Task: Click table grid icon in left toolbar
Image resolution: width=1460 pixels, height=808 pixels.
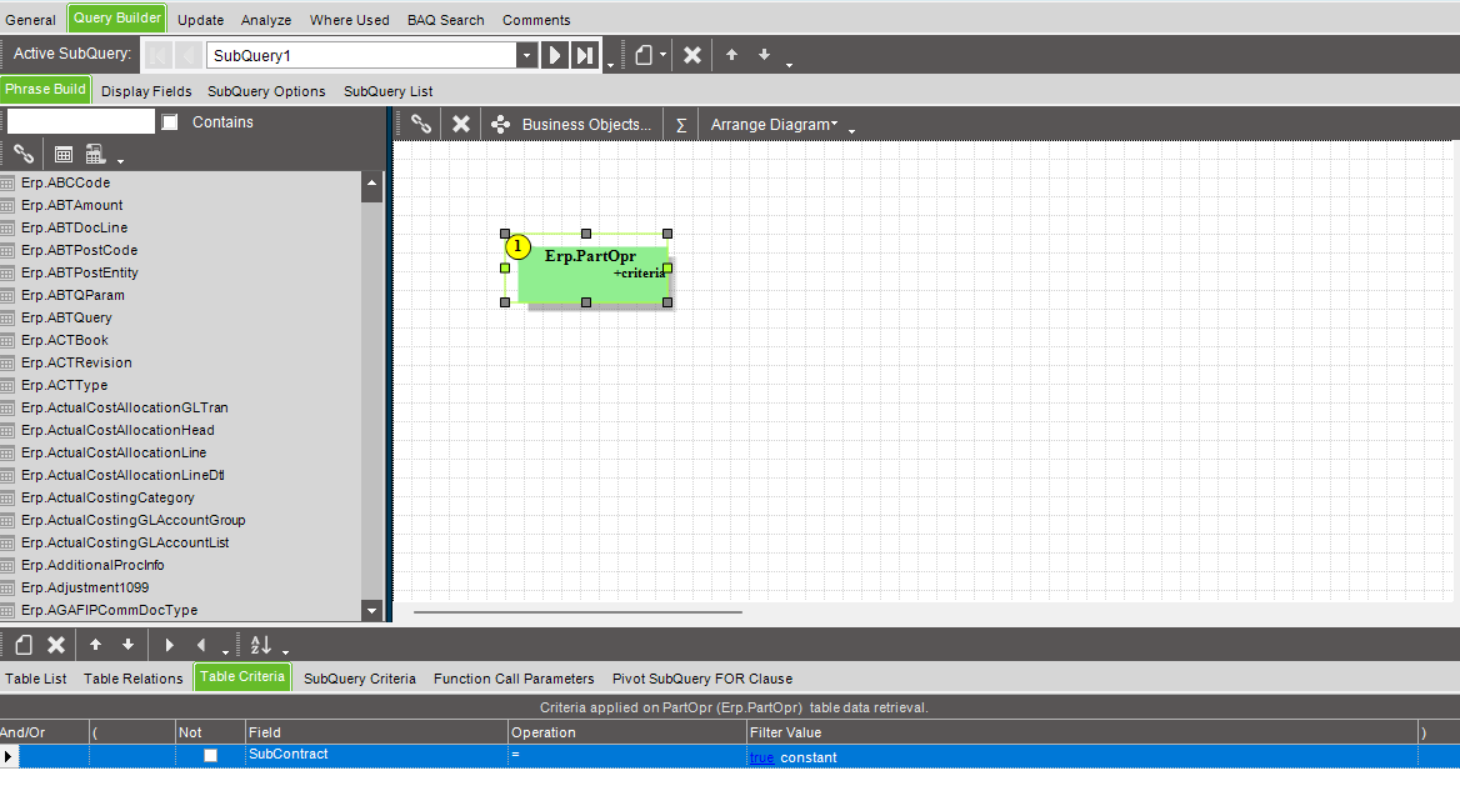Action: [64, 154]
